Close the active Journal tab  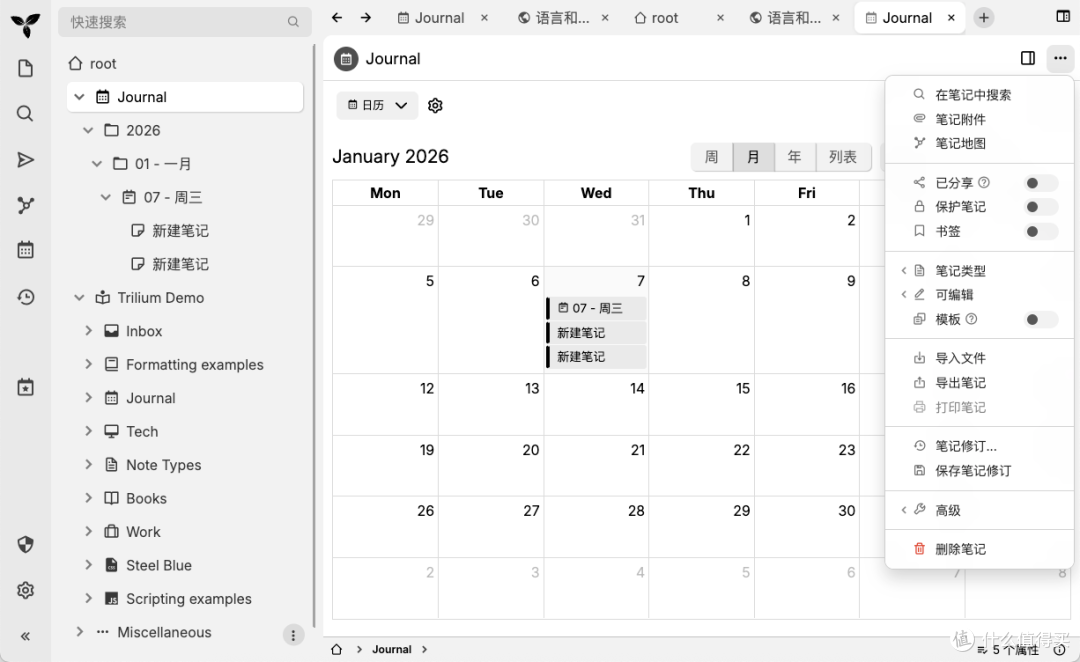[951, 18]
